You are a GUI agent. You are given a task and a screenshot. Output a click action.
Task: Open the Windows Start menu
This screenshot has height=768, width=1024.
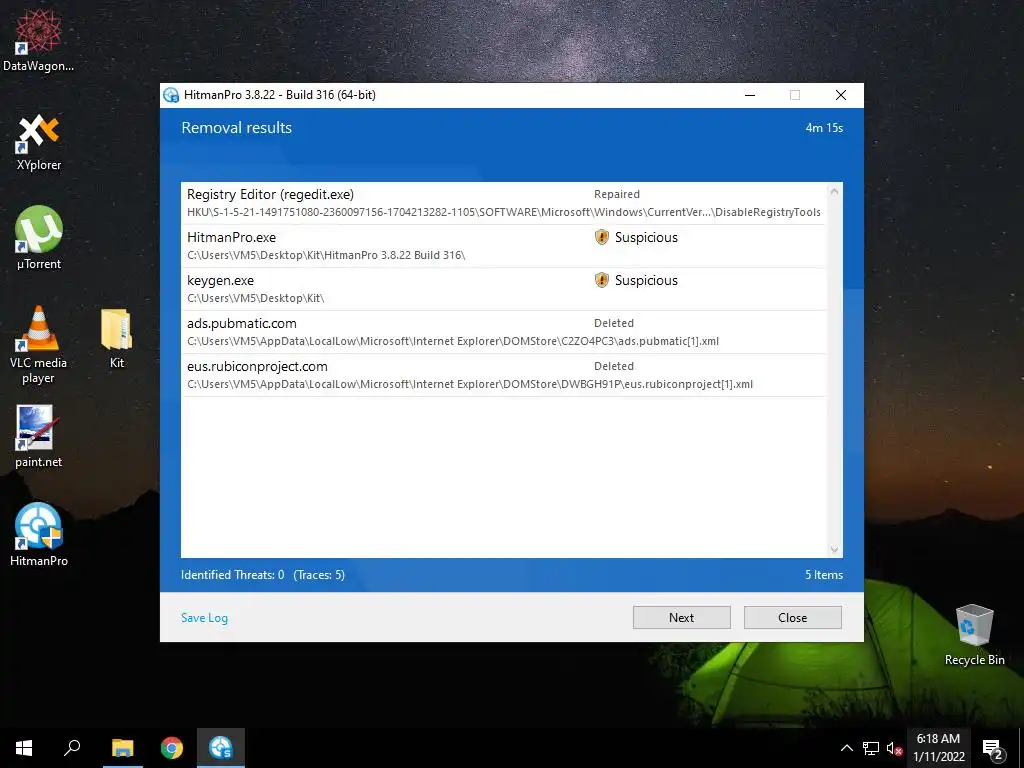coord(24,748)
